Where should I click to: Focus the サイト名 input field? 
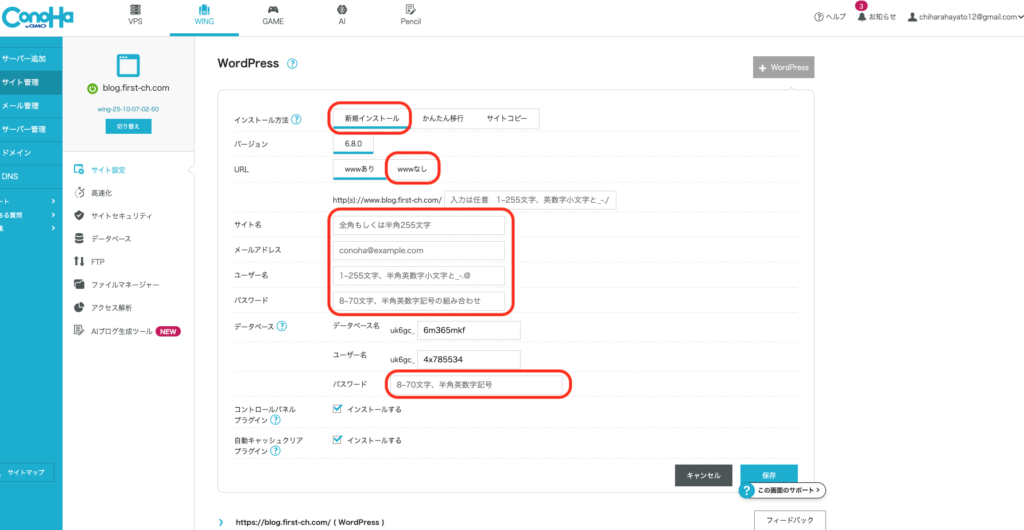(419, 225)
